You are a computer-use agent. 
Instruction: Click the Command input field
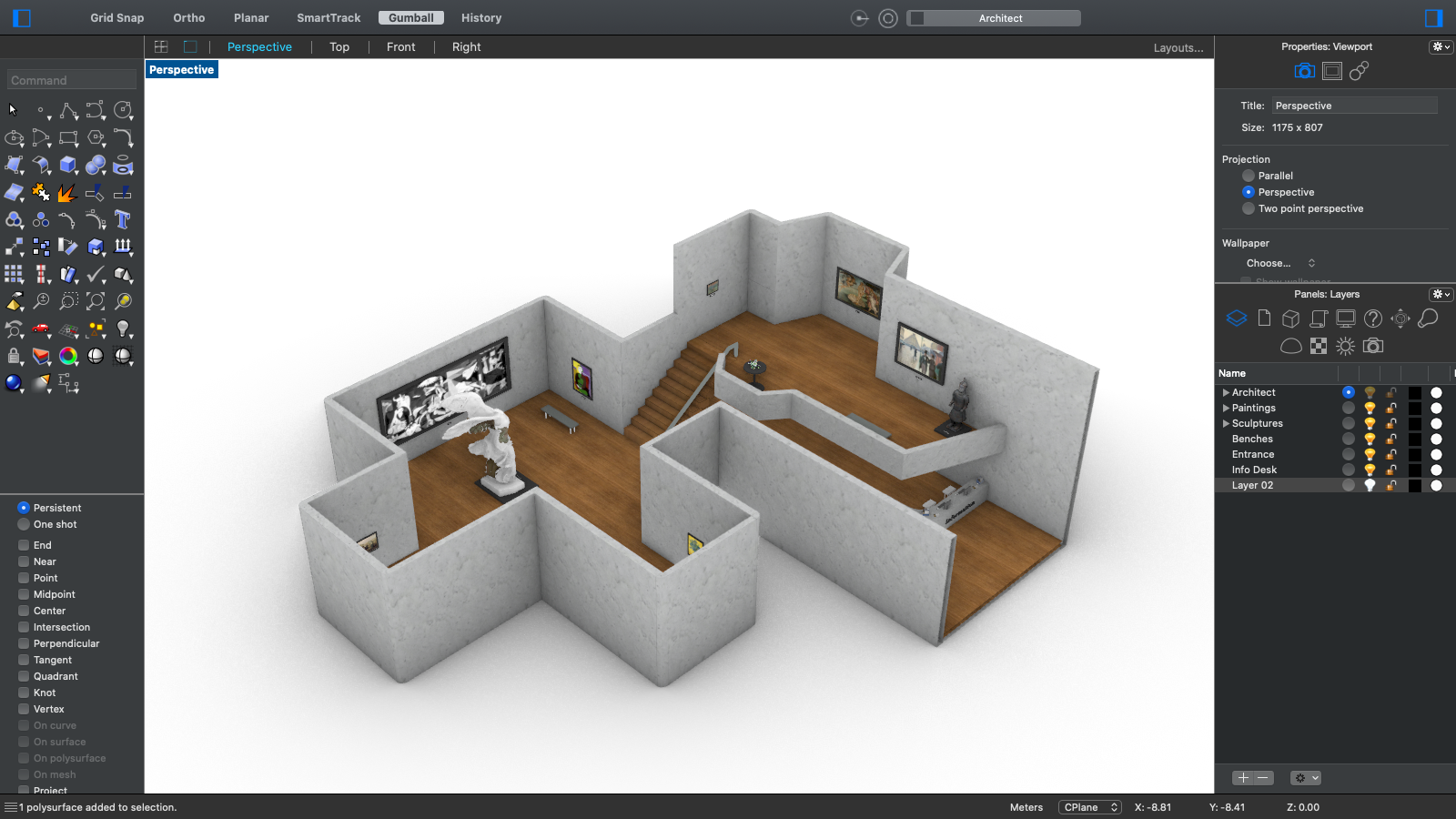(72, 80)
